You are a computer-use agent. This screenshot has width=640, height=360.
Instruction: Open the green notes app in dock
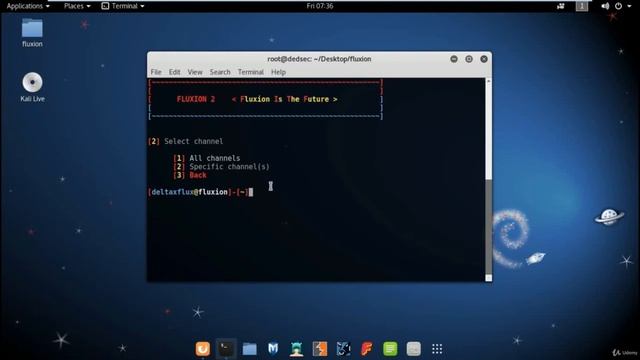pos(390,349)
